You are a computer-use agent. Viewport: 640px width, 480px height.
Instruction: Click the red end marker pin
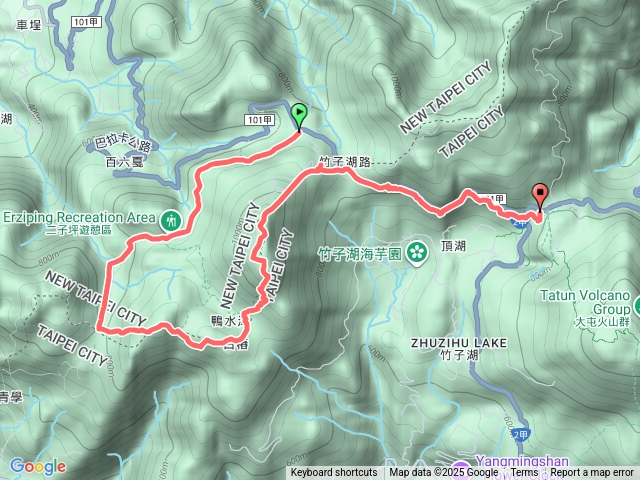(x=540, y=197)
